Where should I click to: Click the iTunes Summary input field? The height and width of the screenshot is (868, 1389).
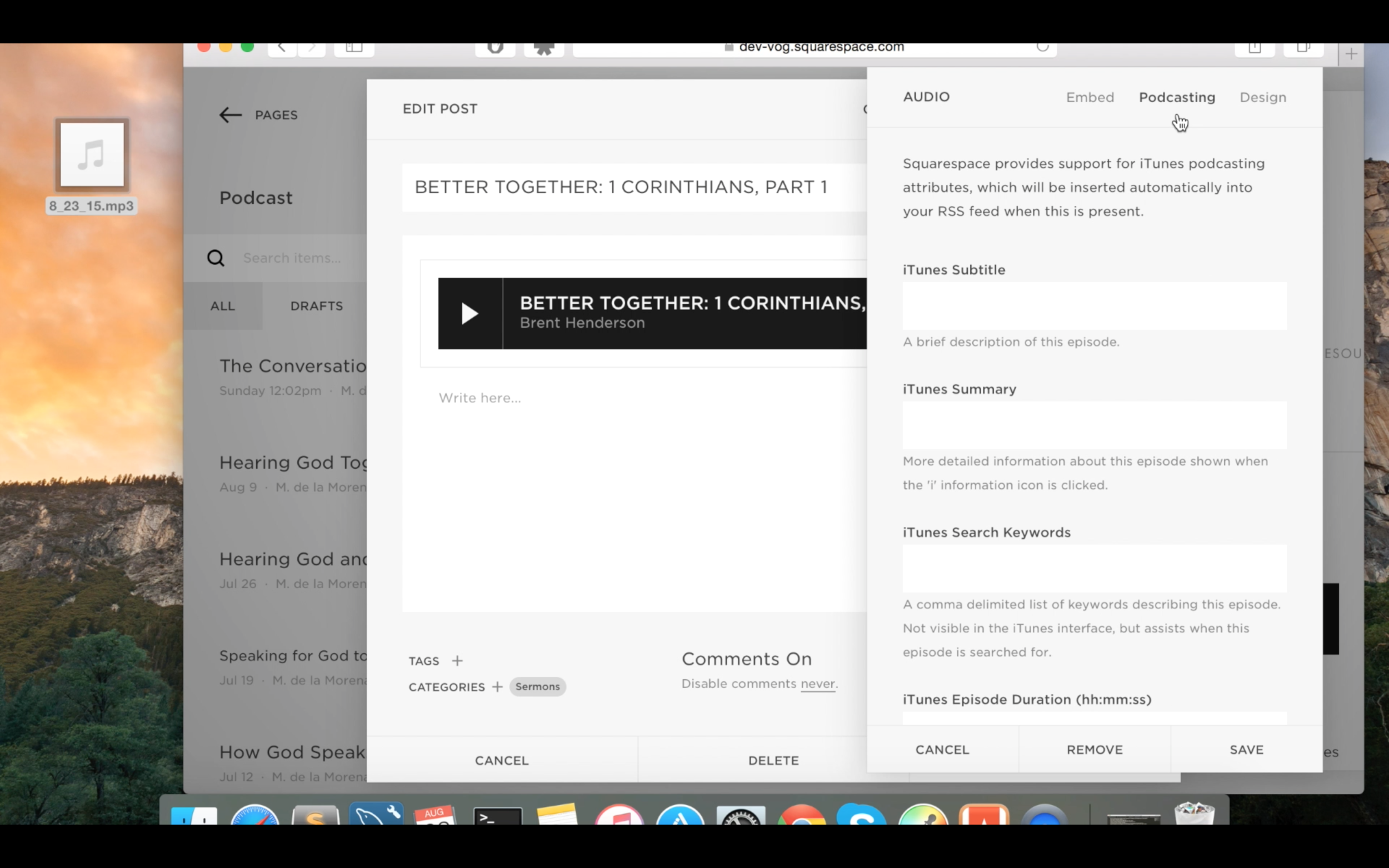[x=1095, y=425]
